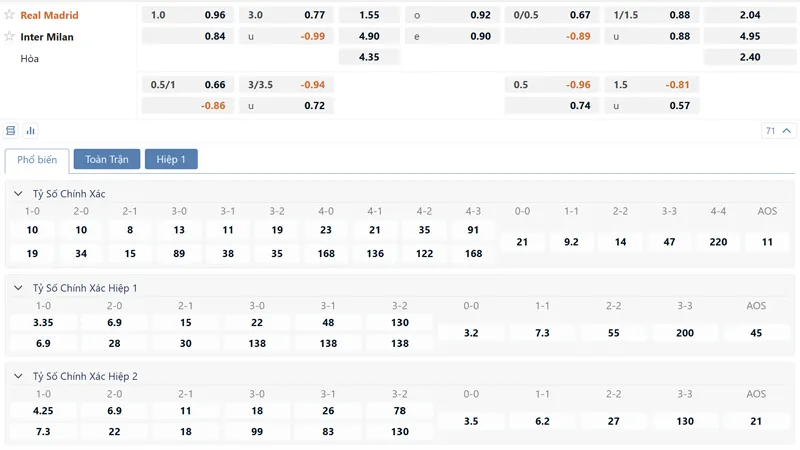Pick handicap odds -0.86
800x450 pixels.
[x=188, y=106]
